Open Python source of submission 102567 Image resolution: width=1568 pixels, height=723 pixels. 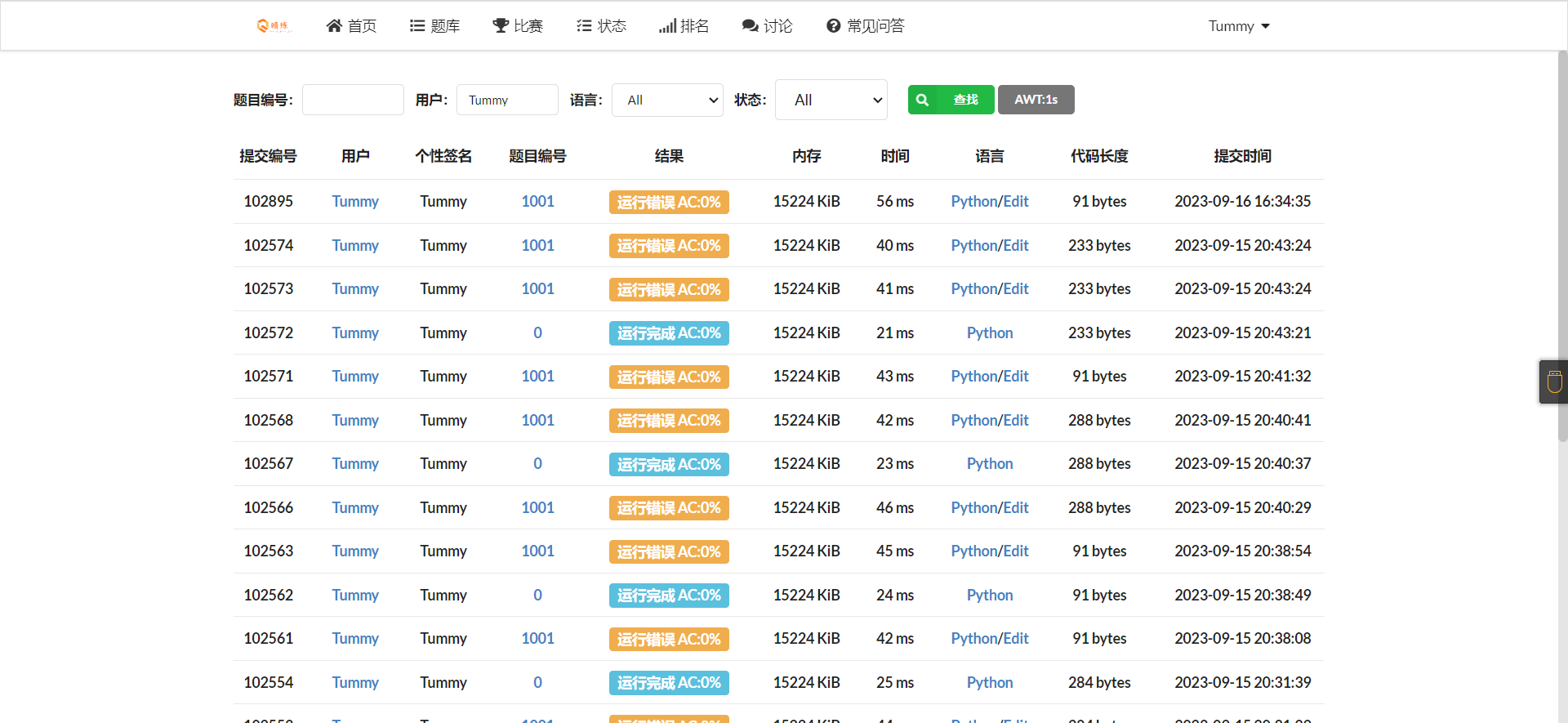990,464
